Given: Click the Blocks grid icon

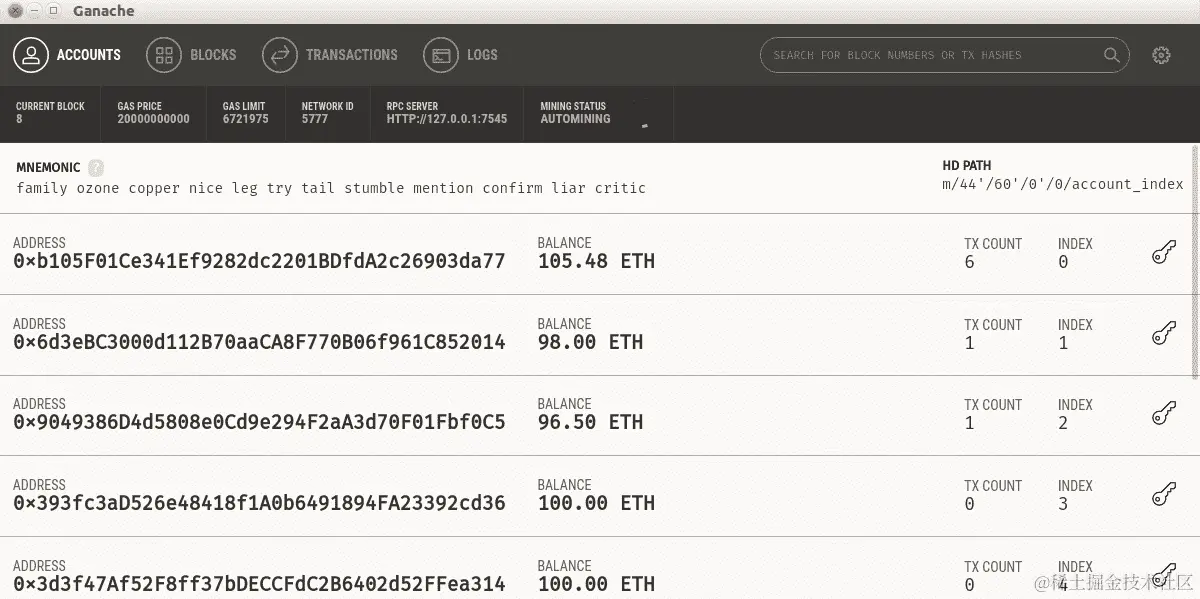Looking at the screenshot, I should [x=164, y=55].
